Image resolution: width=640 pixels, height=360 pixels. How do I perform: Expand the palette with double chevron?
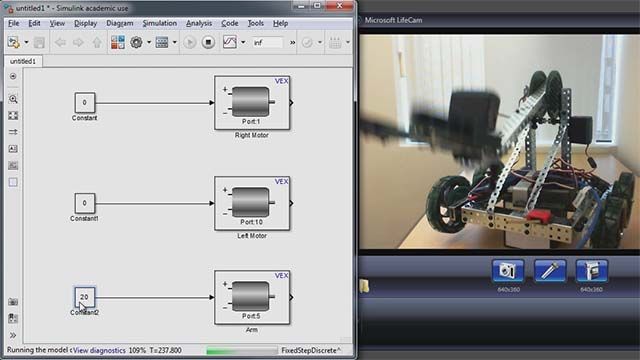[13, 335]
